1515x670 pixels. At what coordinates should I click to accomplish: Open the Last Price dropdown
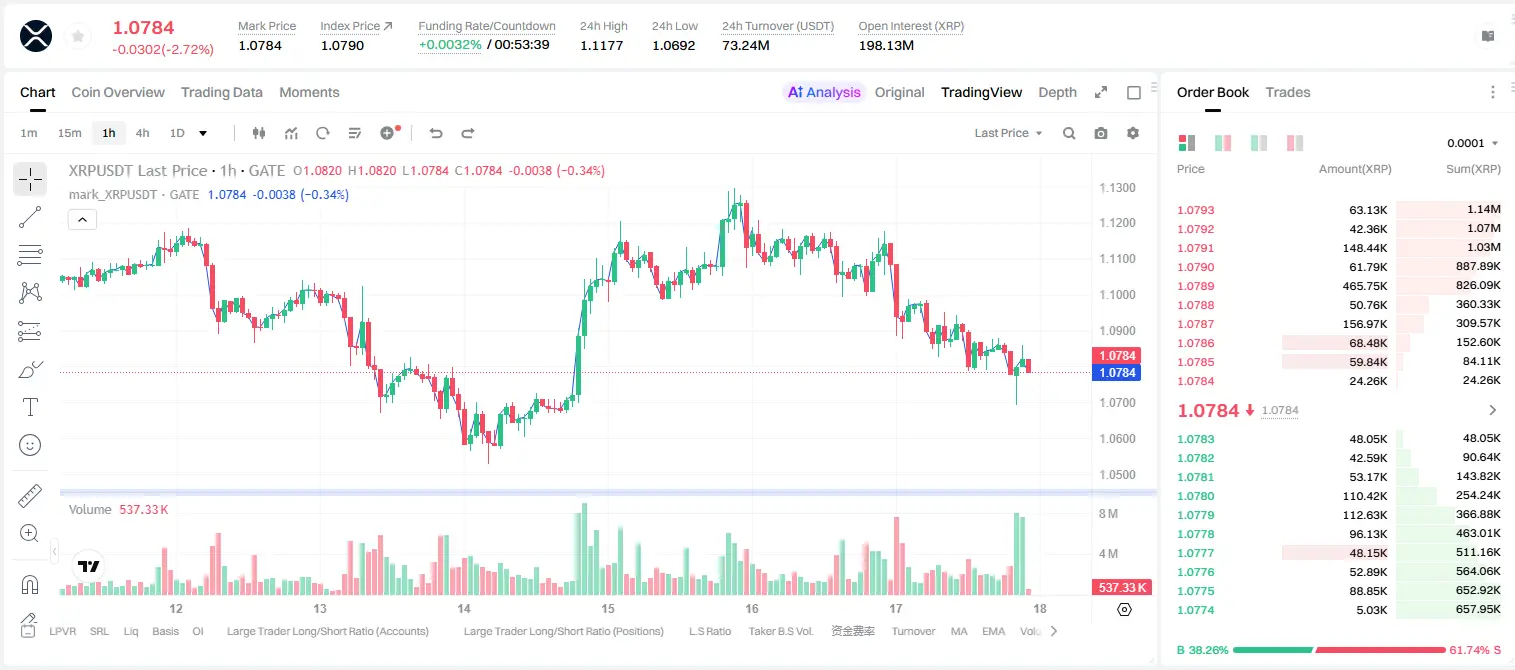[x=1008, y=133]
